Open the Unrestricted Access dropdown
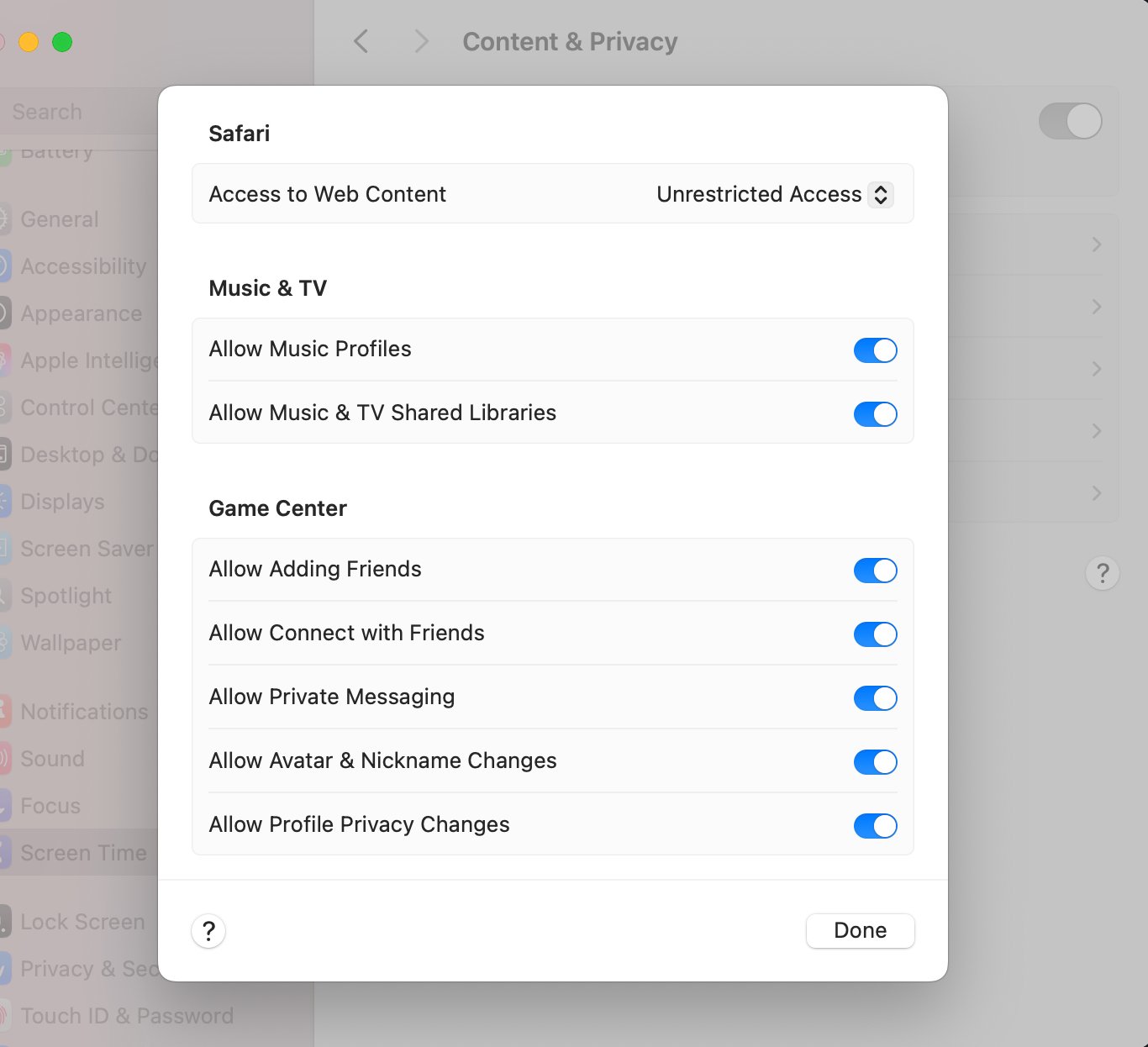Screen dimensions: 1148x1047 pos(774,194)
